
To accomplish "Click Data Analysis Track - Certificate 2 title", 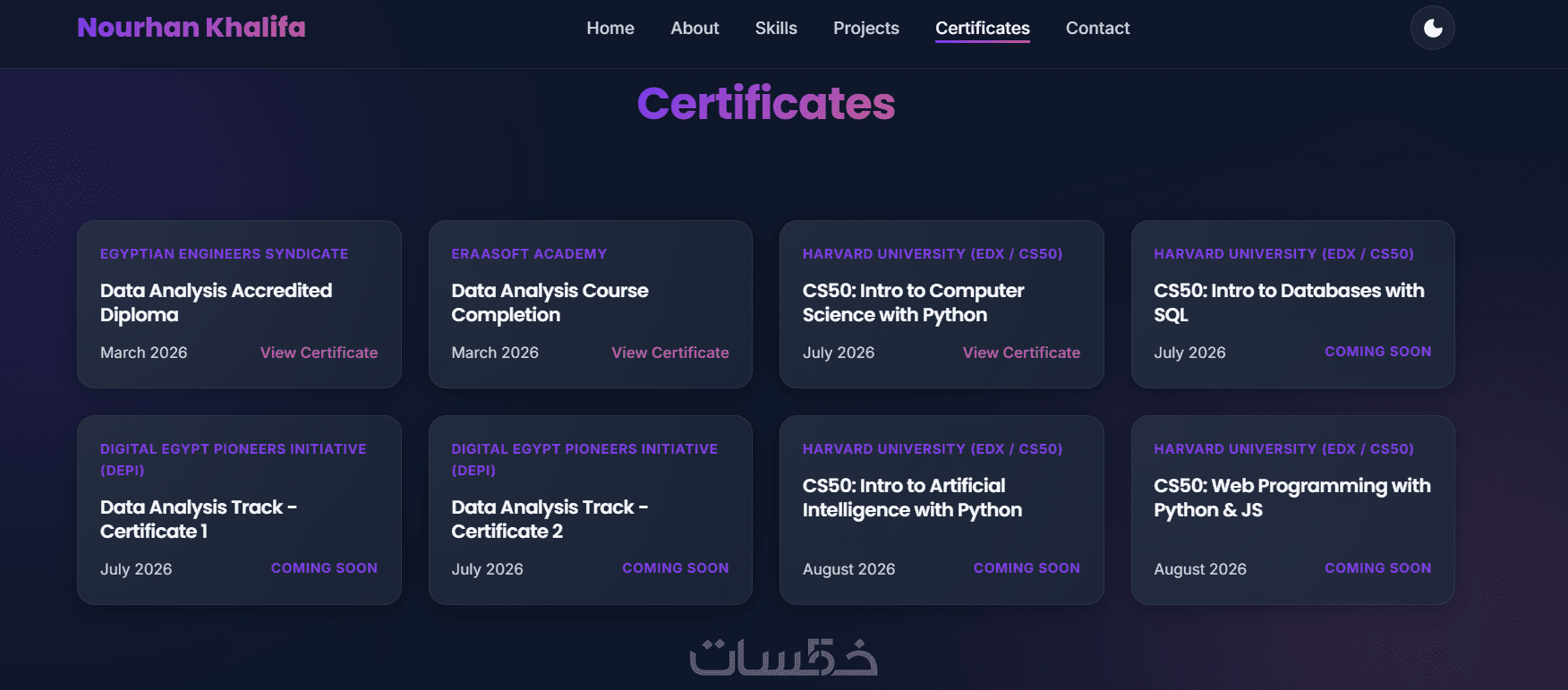I will click(550, 519).
